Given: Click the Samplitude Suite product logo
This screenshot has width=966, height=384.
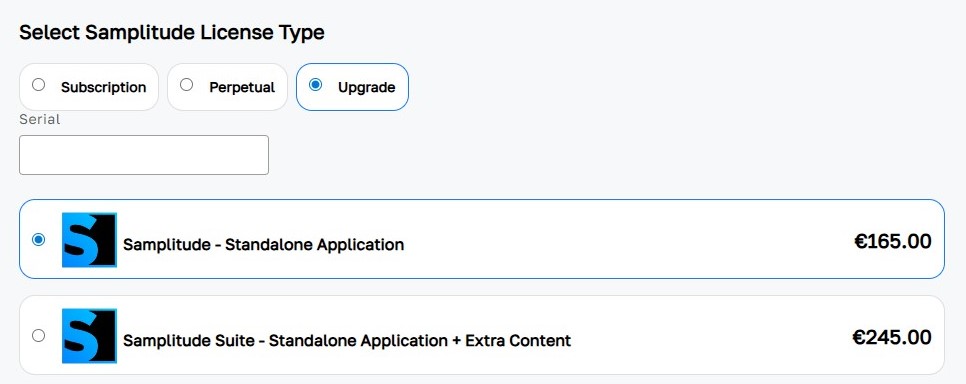Looking at the screenshot, I should (89, 336).
